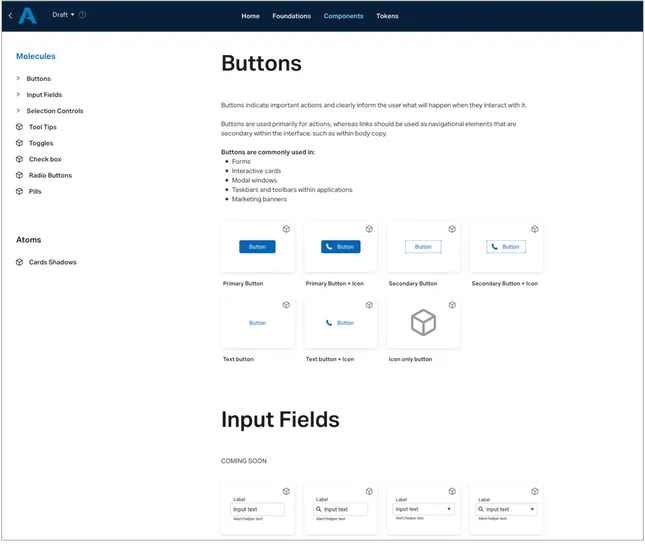
Task: Click the Primary Button caption
Action: [243, 284]
